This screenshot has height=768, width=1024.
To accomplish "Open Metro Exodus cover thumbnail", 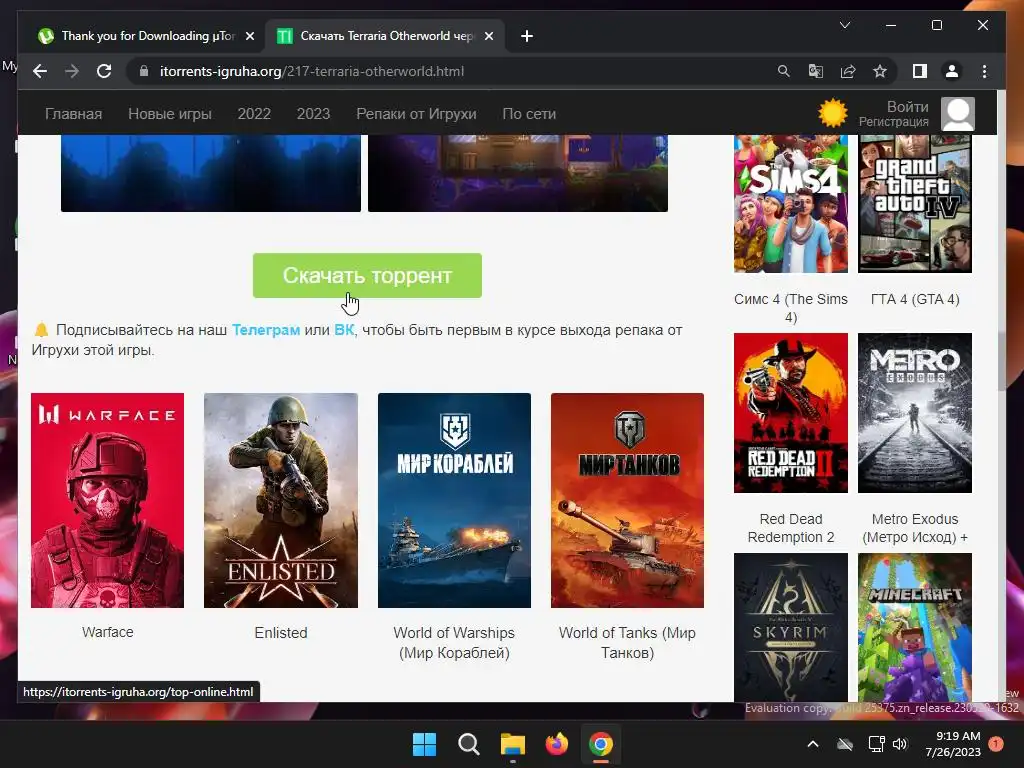I will (x=915, y=413).
